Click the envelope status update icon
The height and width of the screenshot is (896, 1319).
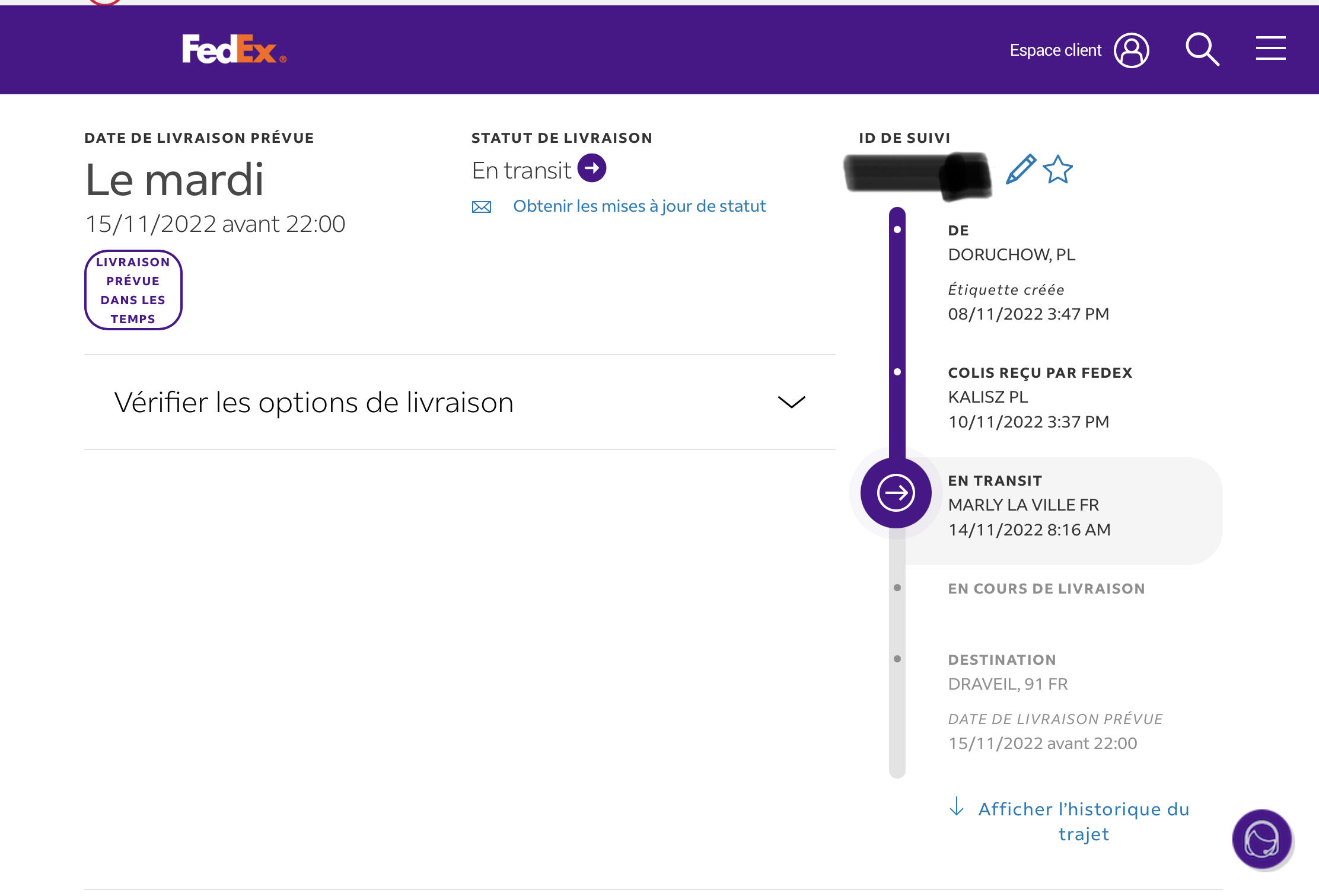tap(482, 207)
